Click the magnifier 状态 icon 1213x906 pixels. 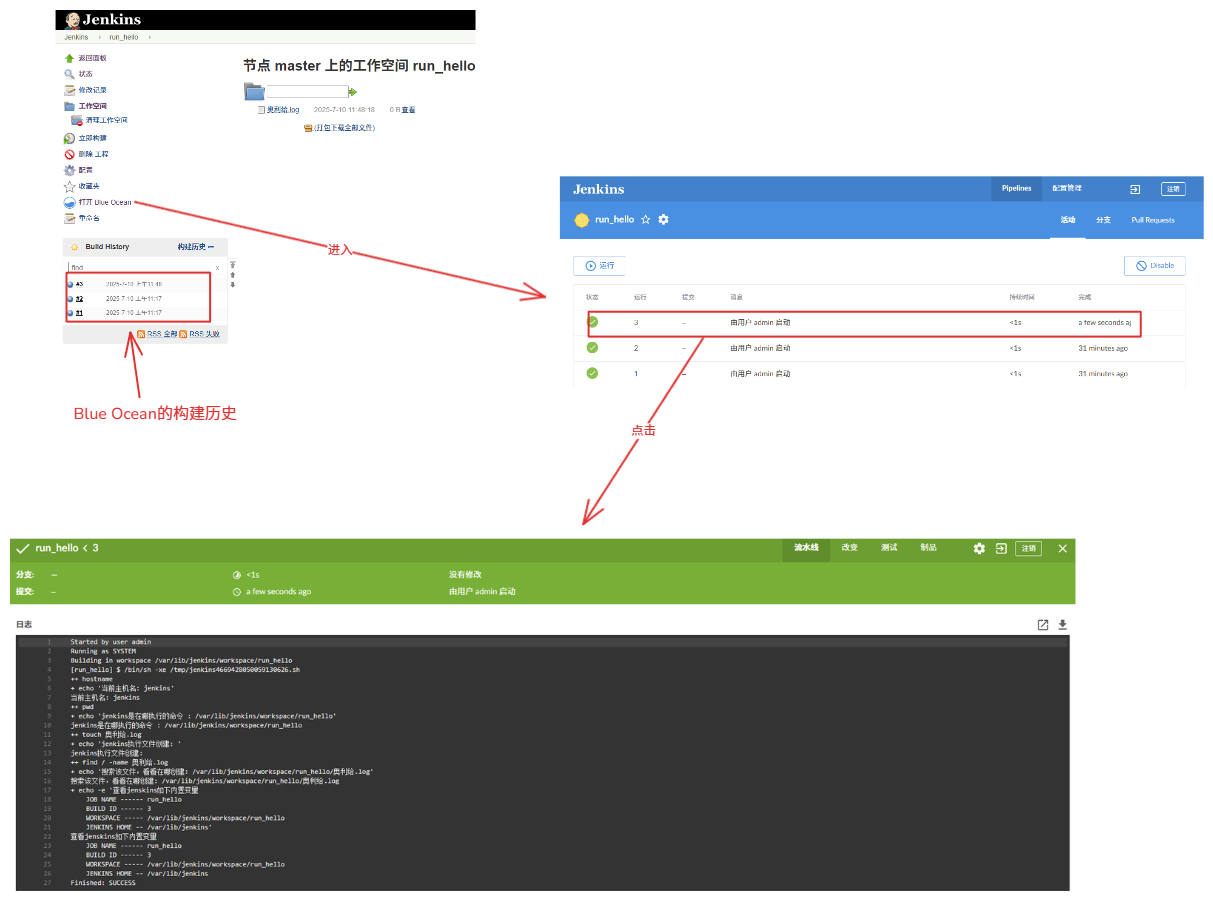(69, 74)
